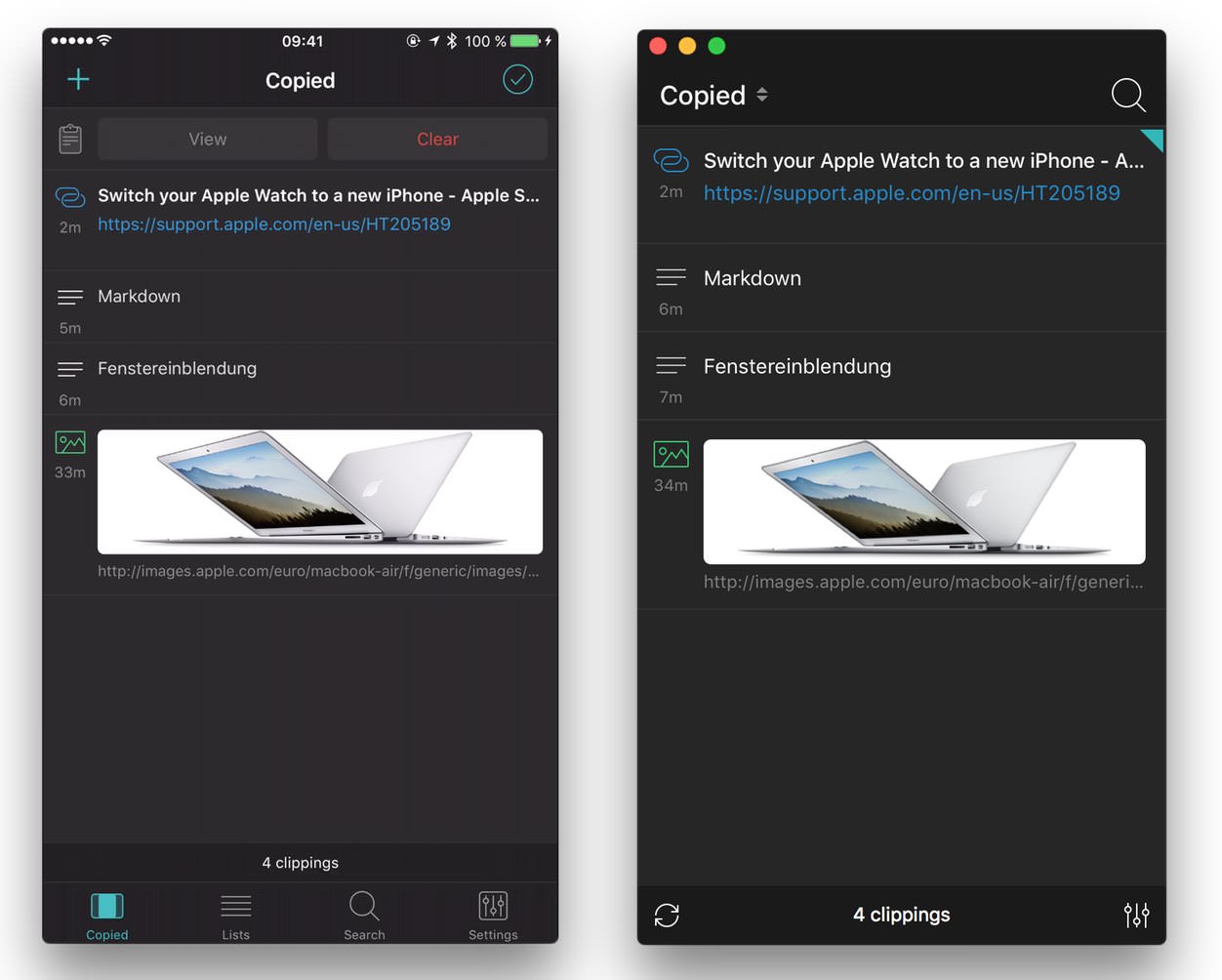
Task: Switch to Lists tab in iPhone app
Action: tap(236, 916)
